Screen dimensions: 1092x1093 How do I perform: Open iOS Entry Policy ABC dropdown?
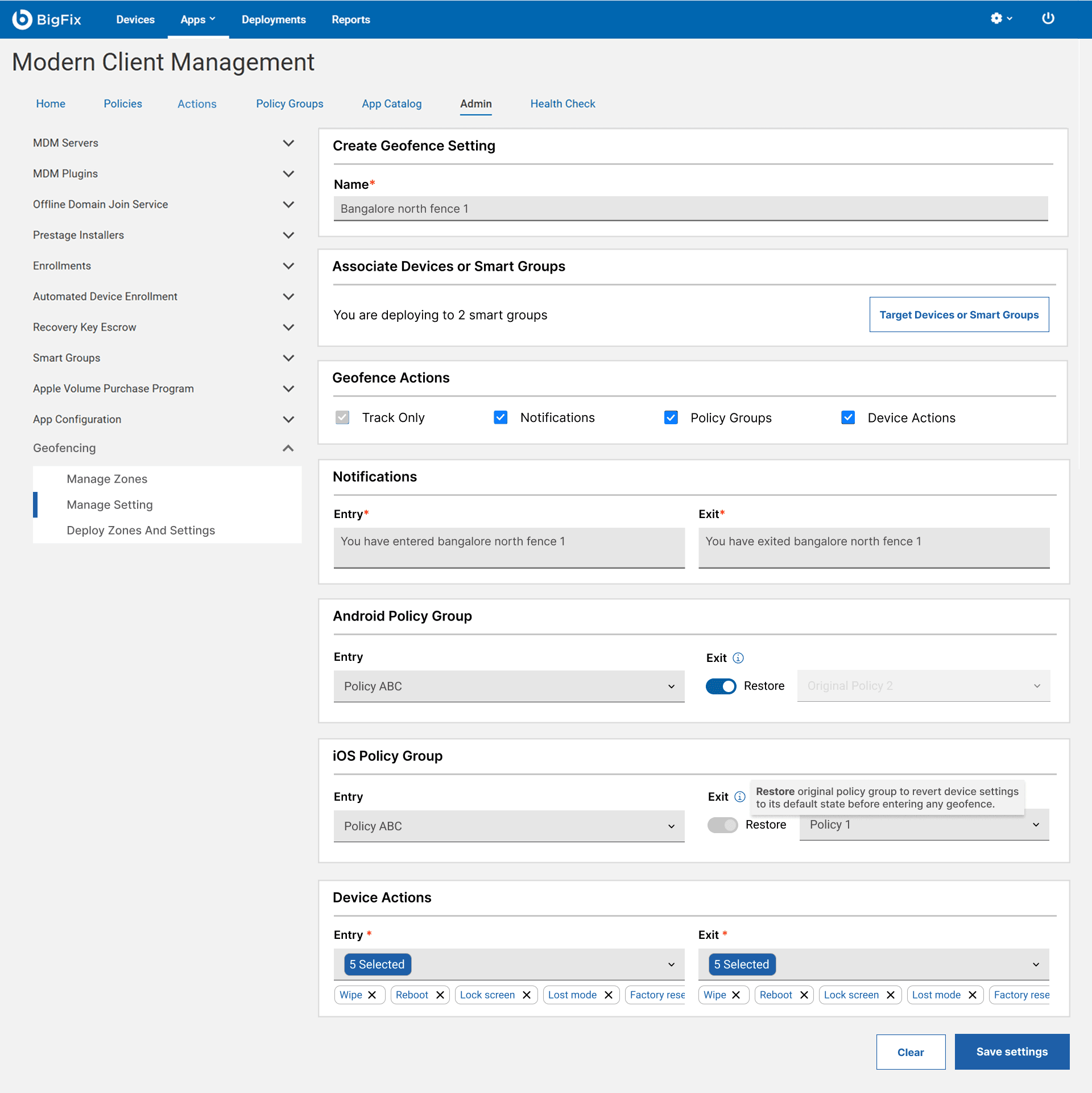(x=509, y=826)
